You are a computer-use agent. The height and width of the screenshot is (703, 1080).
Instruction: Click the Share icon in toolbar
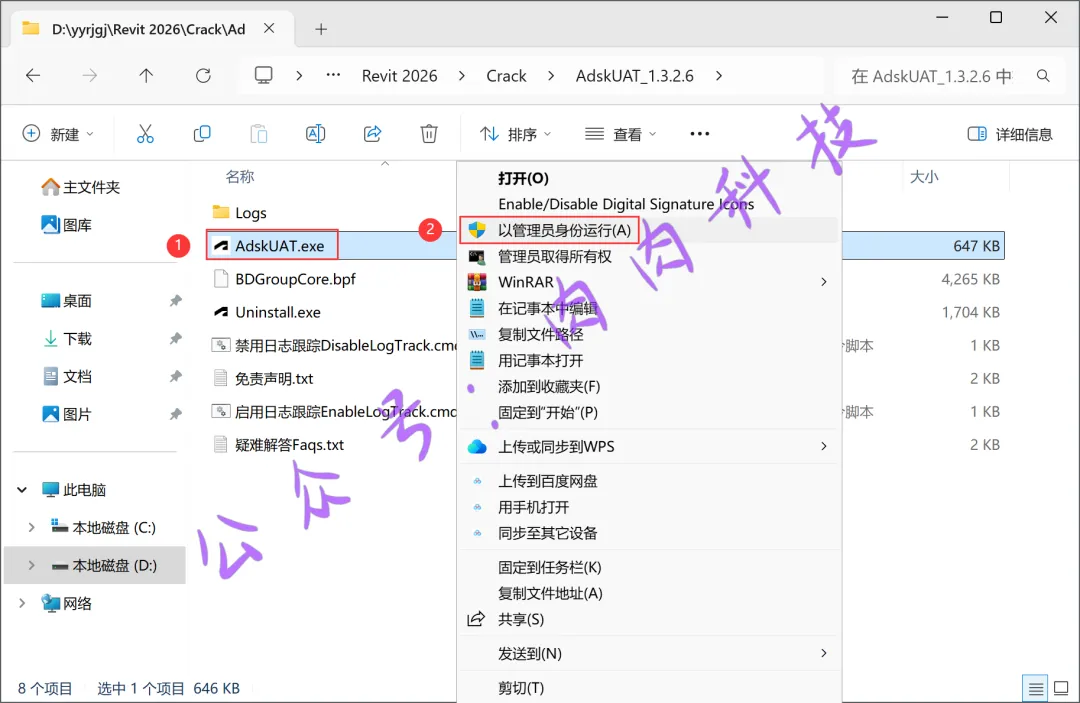point(373,134)
